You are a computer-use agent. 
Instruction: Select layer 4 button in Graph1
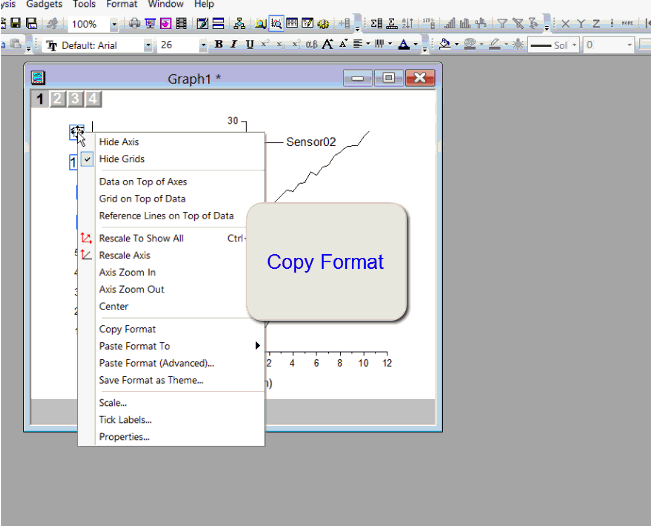click(x=93, y=99)
